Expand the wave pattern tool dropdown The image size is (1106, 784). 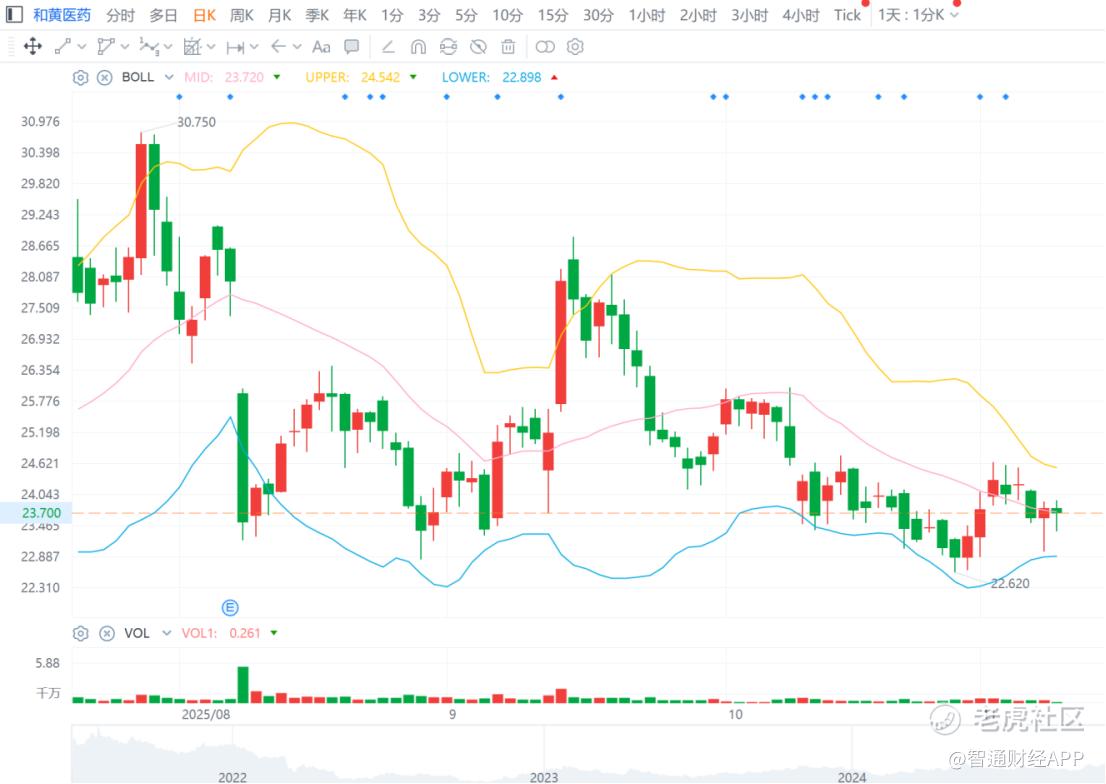click(168, 47)
